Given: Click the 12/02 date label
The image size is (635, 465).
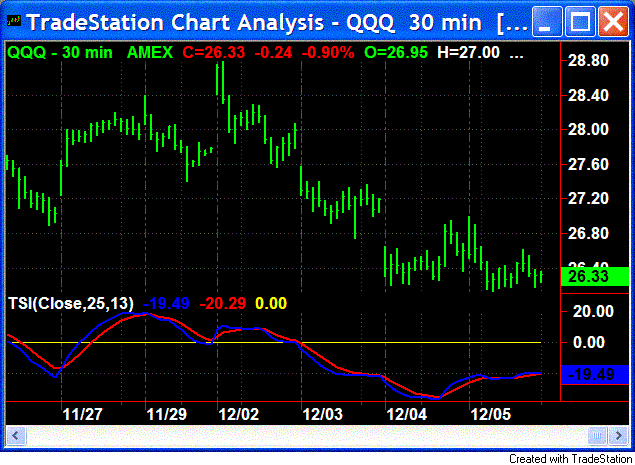Looking at the screenshot, I should click(239, 414).
